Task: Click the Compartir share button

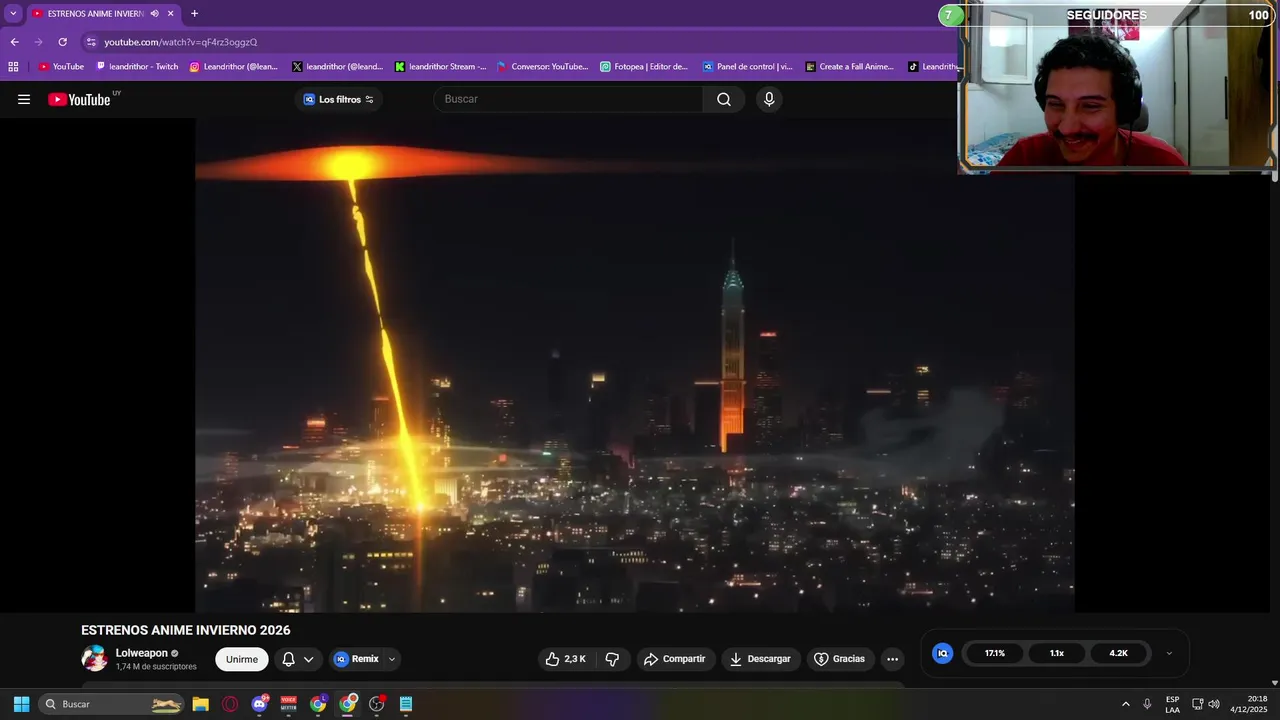Action: coord(675,659)
